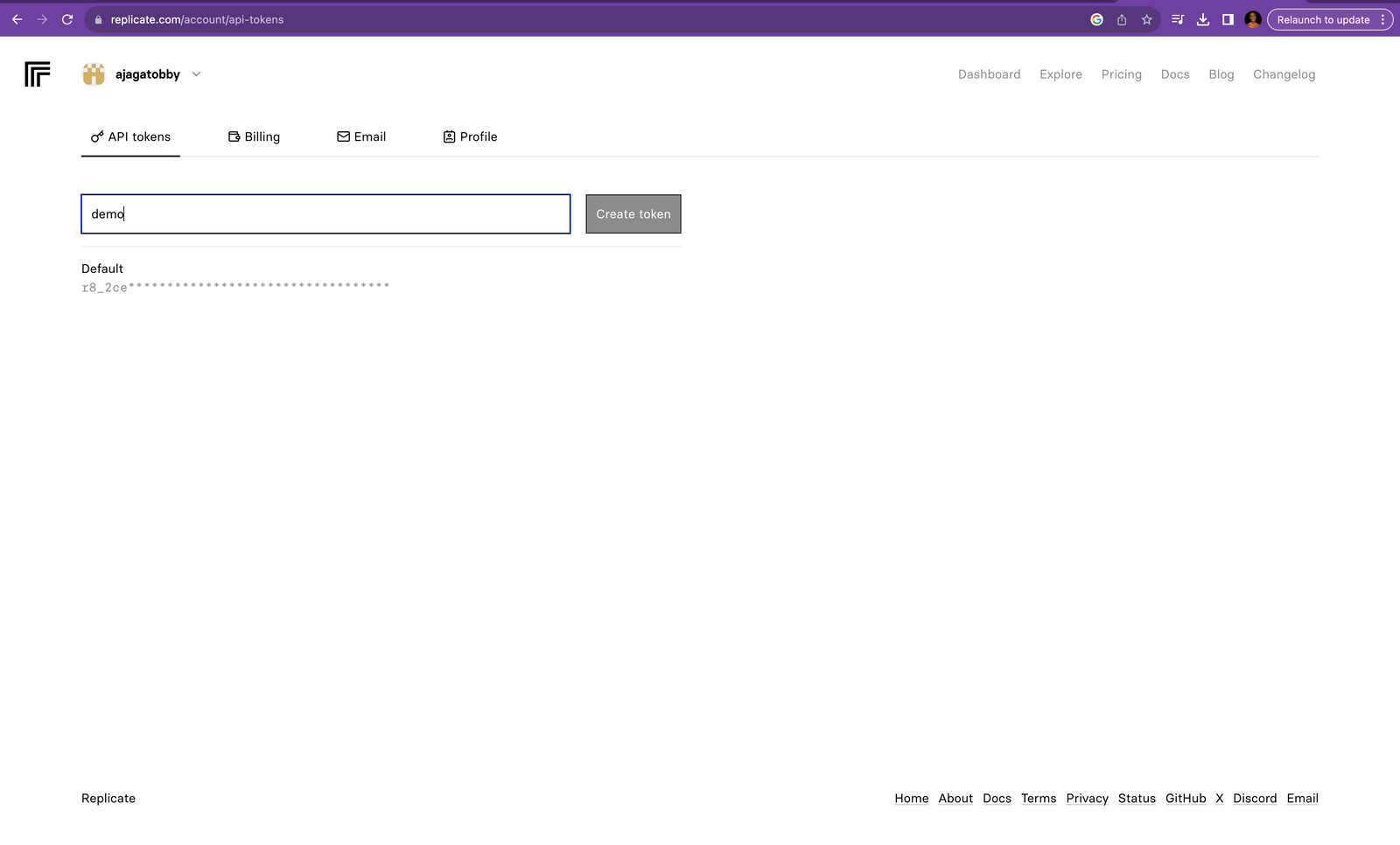Image resolution: width=1400 pixels, height=845 pixels.
Task: Open the Chrome three-dot menu
Action: point(1382,19)
